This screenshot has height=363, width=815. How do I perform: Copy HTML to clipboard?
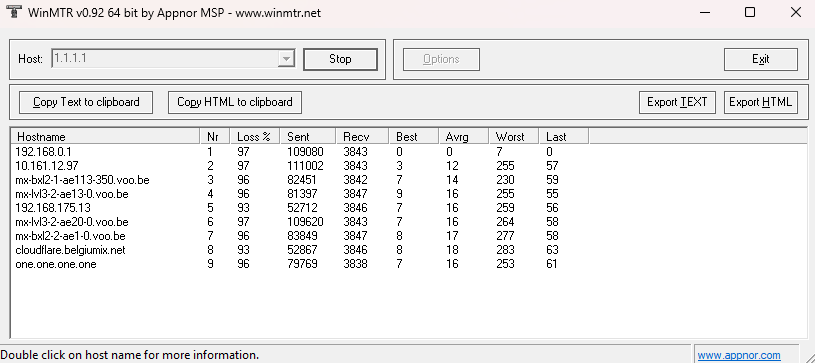click(x=235, y=102)
